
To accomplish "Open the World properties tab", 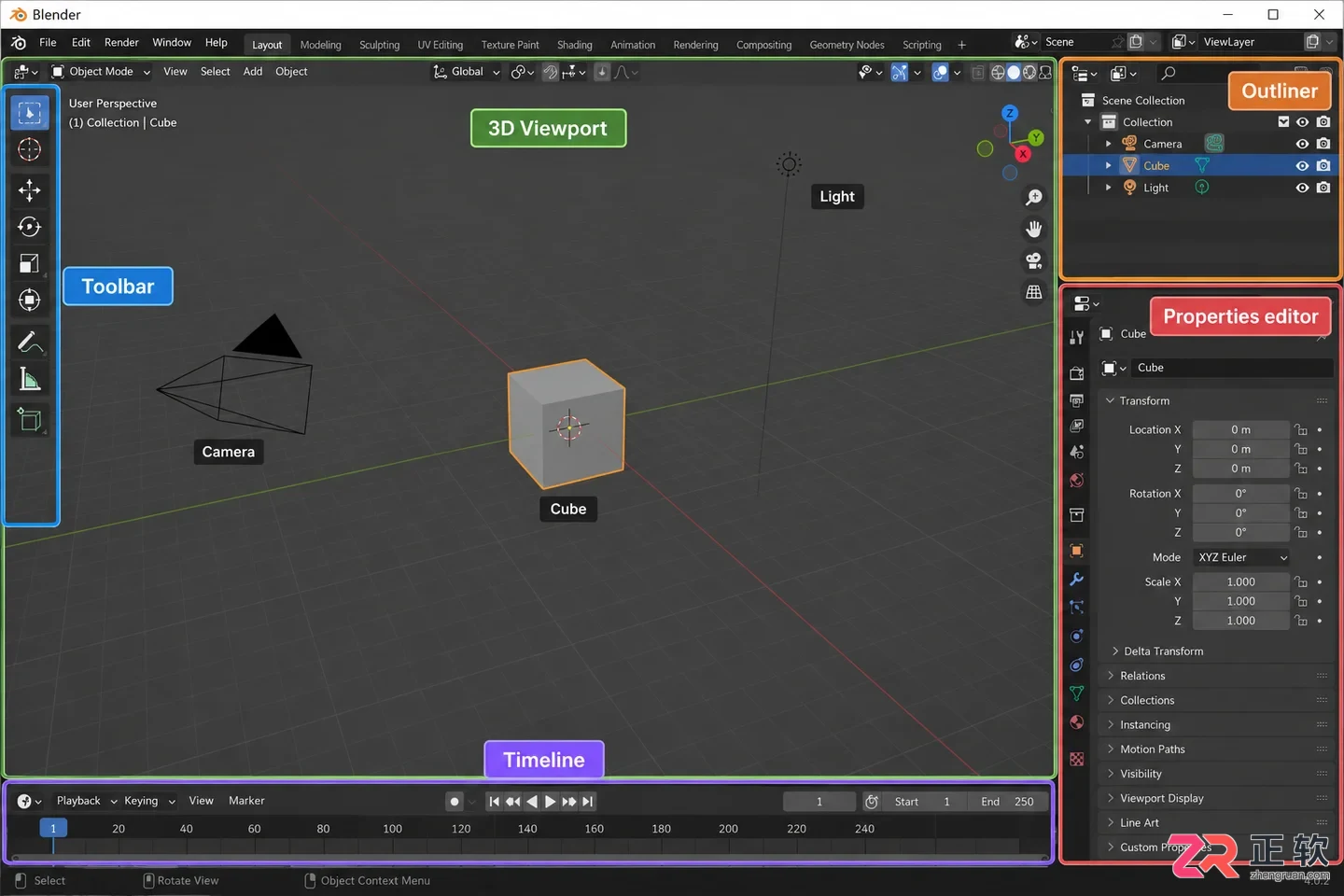I will (1077, 480).
